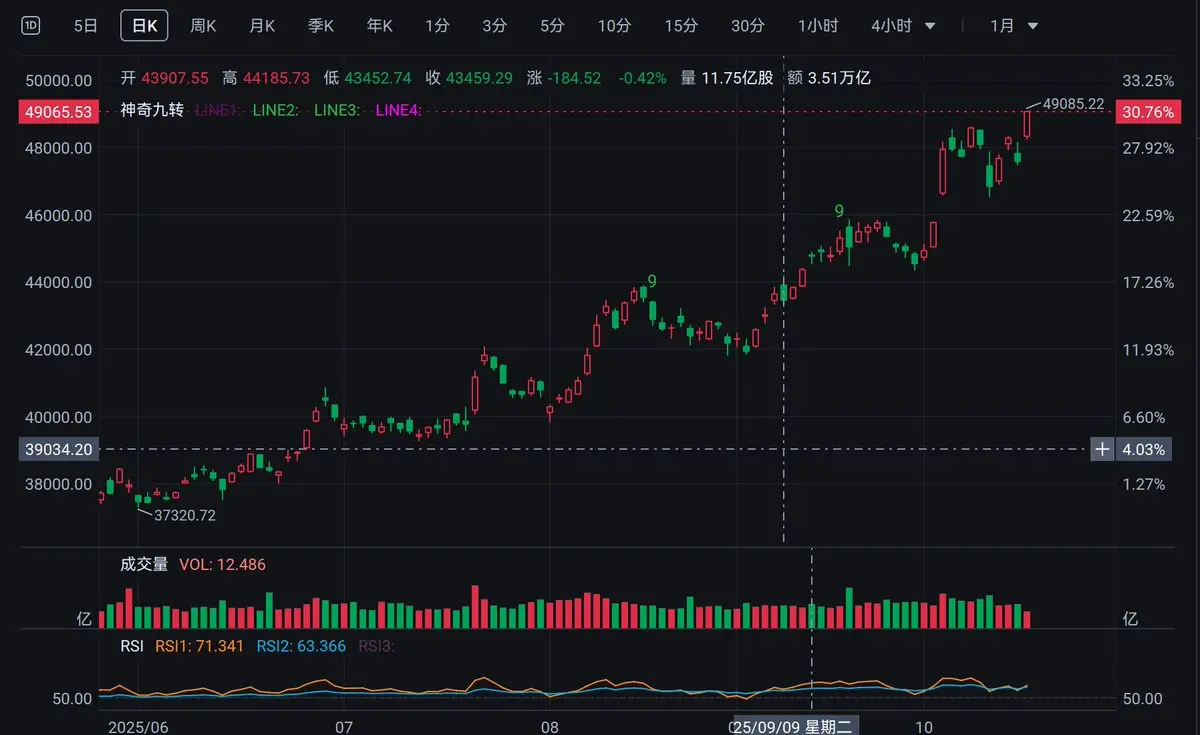
Task: Pick the 30分 interval
Action: [x=747, y=26]
